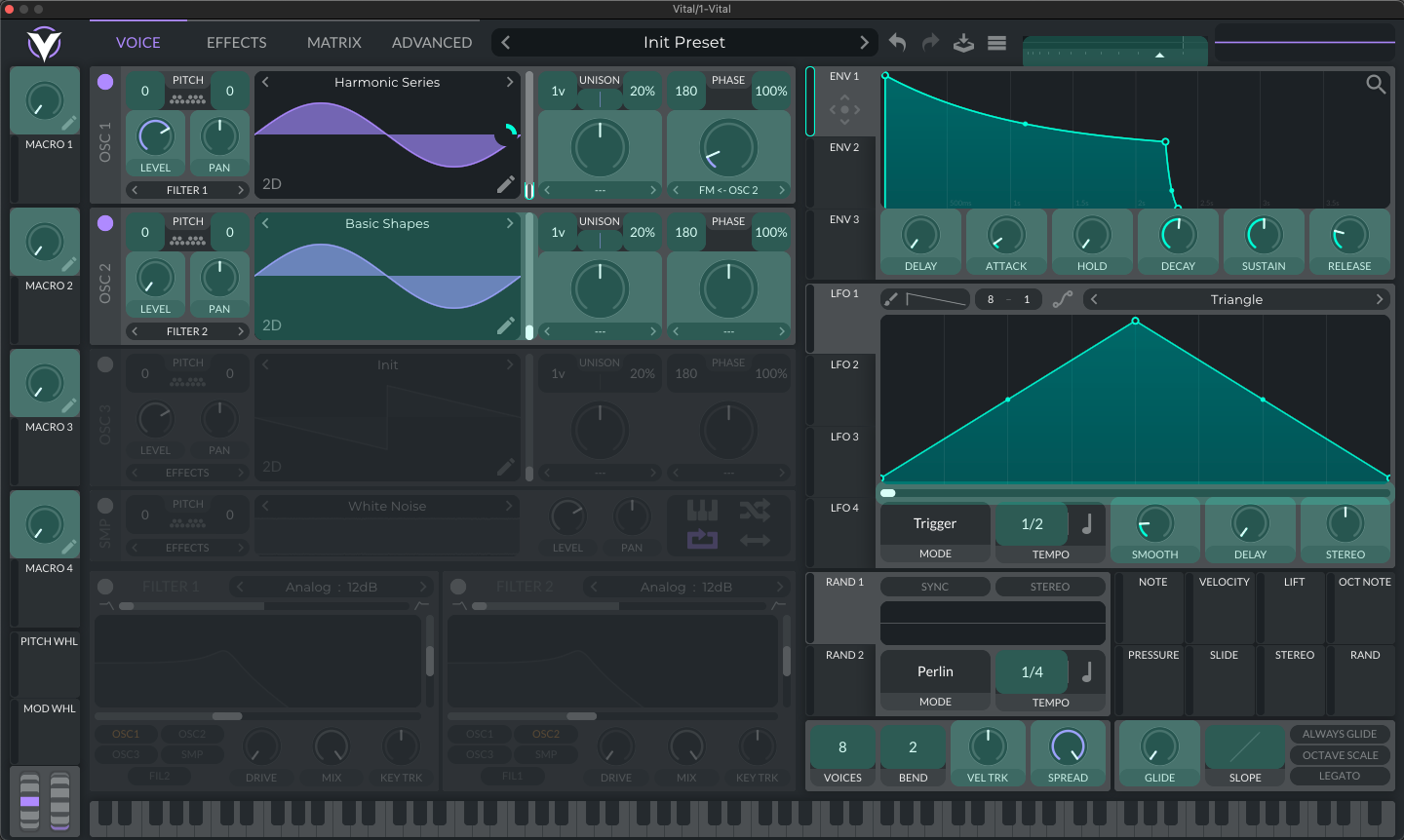This screenshot has height=840, width=1404.
Task: Click the MACRO 2 edit pencil icon
Action: click(x=68, y=265)
